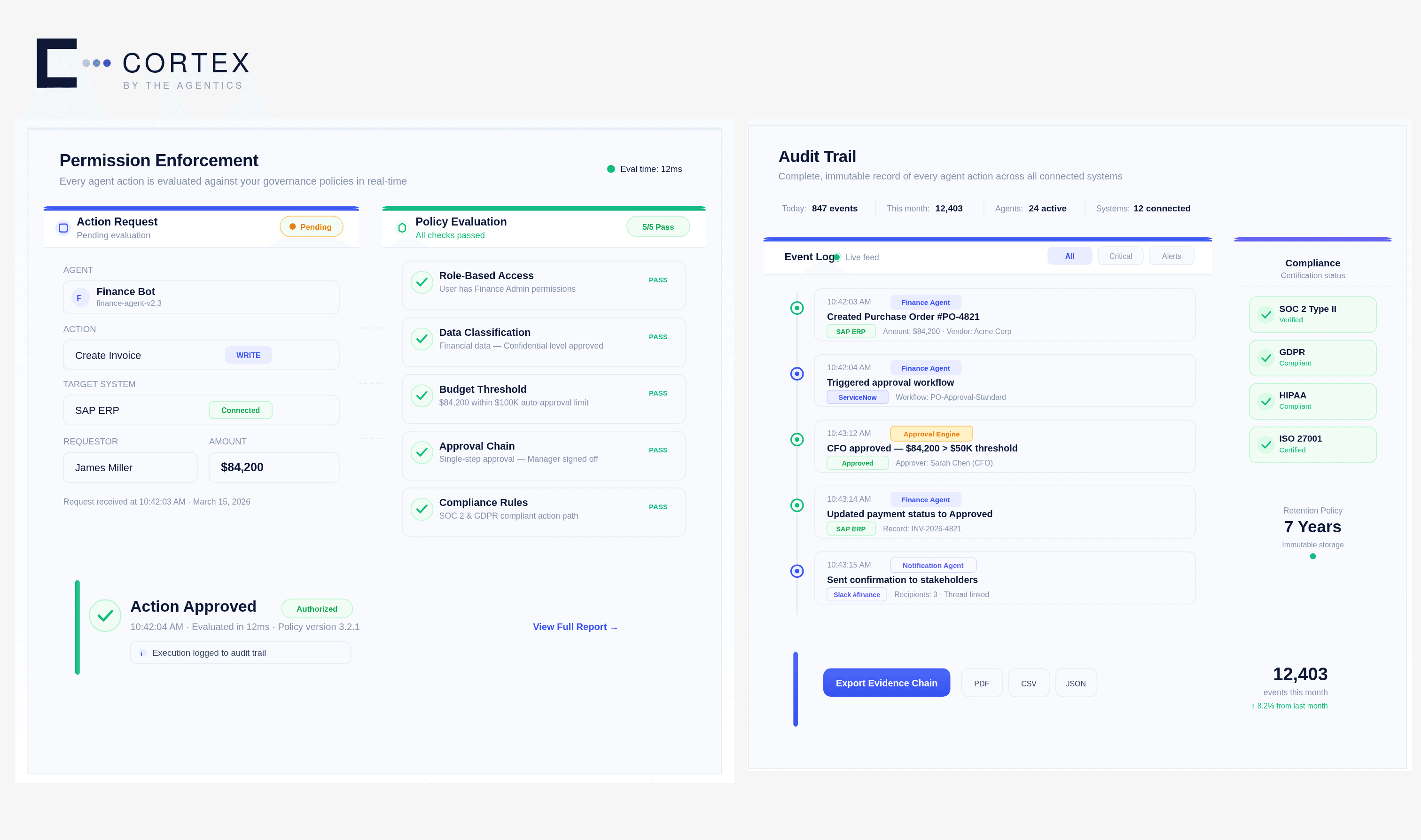Select the All event filter tab

(1069, 256)
